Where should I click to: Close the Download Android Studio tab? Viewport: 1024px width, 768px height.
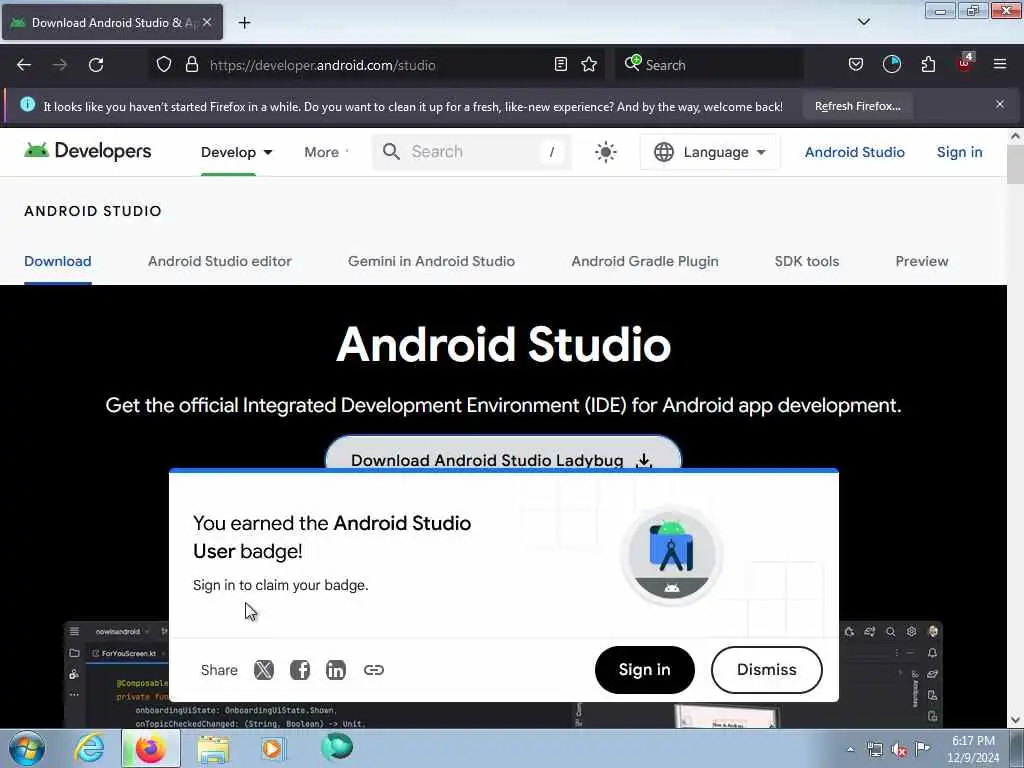click(207, 22)
